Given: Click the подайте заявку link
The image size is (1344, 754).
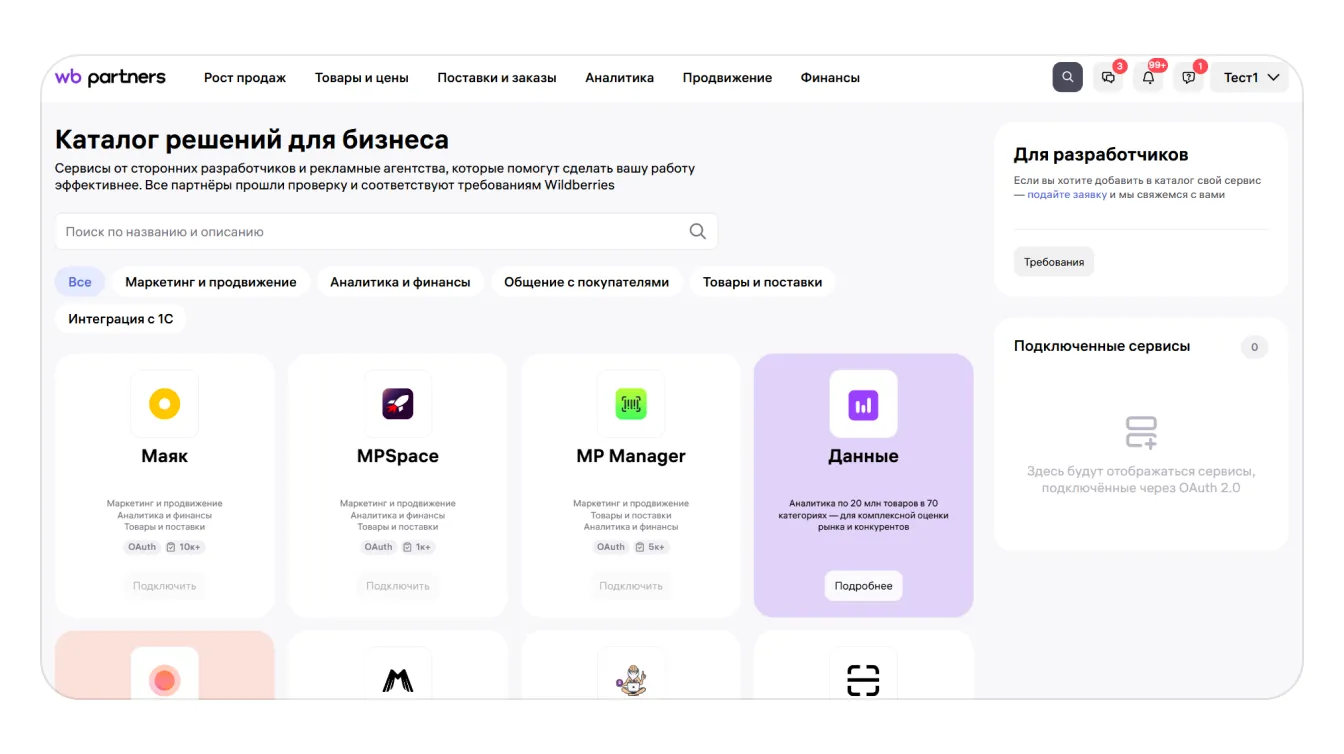Looking at the screenshot, I should point(1066,195).
